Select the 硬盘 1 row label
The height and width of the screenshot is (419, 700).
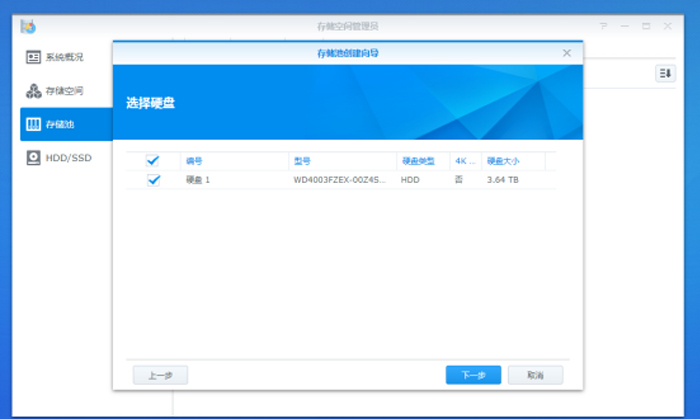click(198, 180)
